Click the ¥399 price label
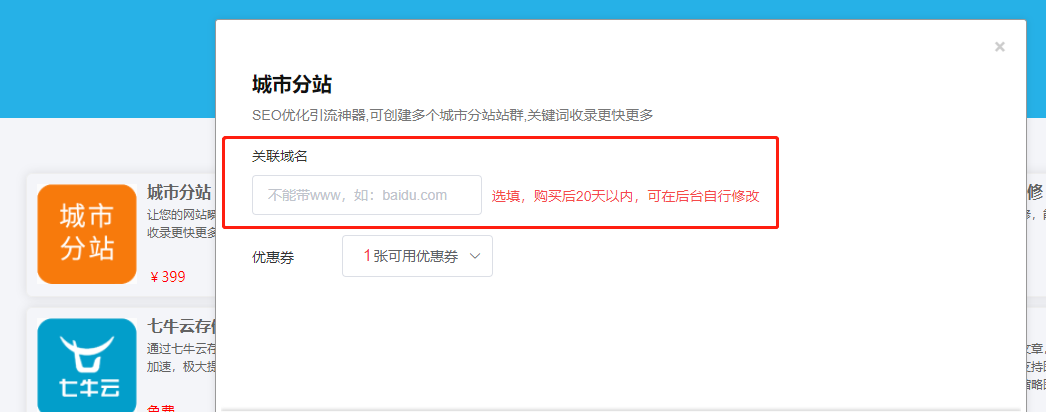The height and width of the screenshot is (412, 1046). (x=168, y=277)
